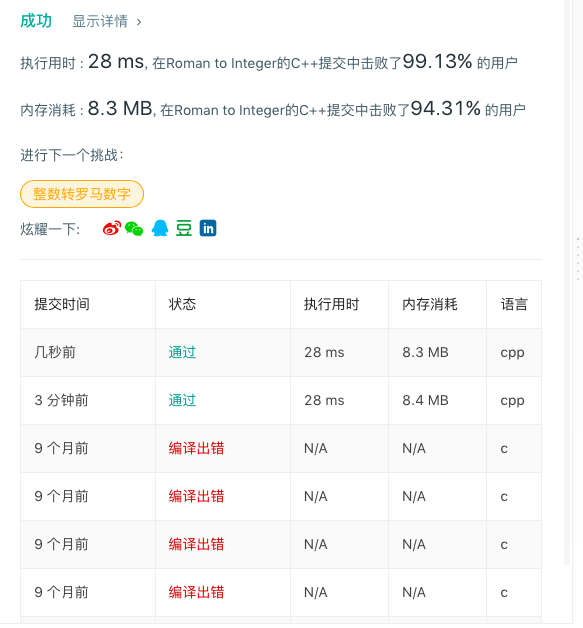The image size is (583, 628).
Task: Click the 成功 status heading
Action: tap(36, 21)
